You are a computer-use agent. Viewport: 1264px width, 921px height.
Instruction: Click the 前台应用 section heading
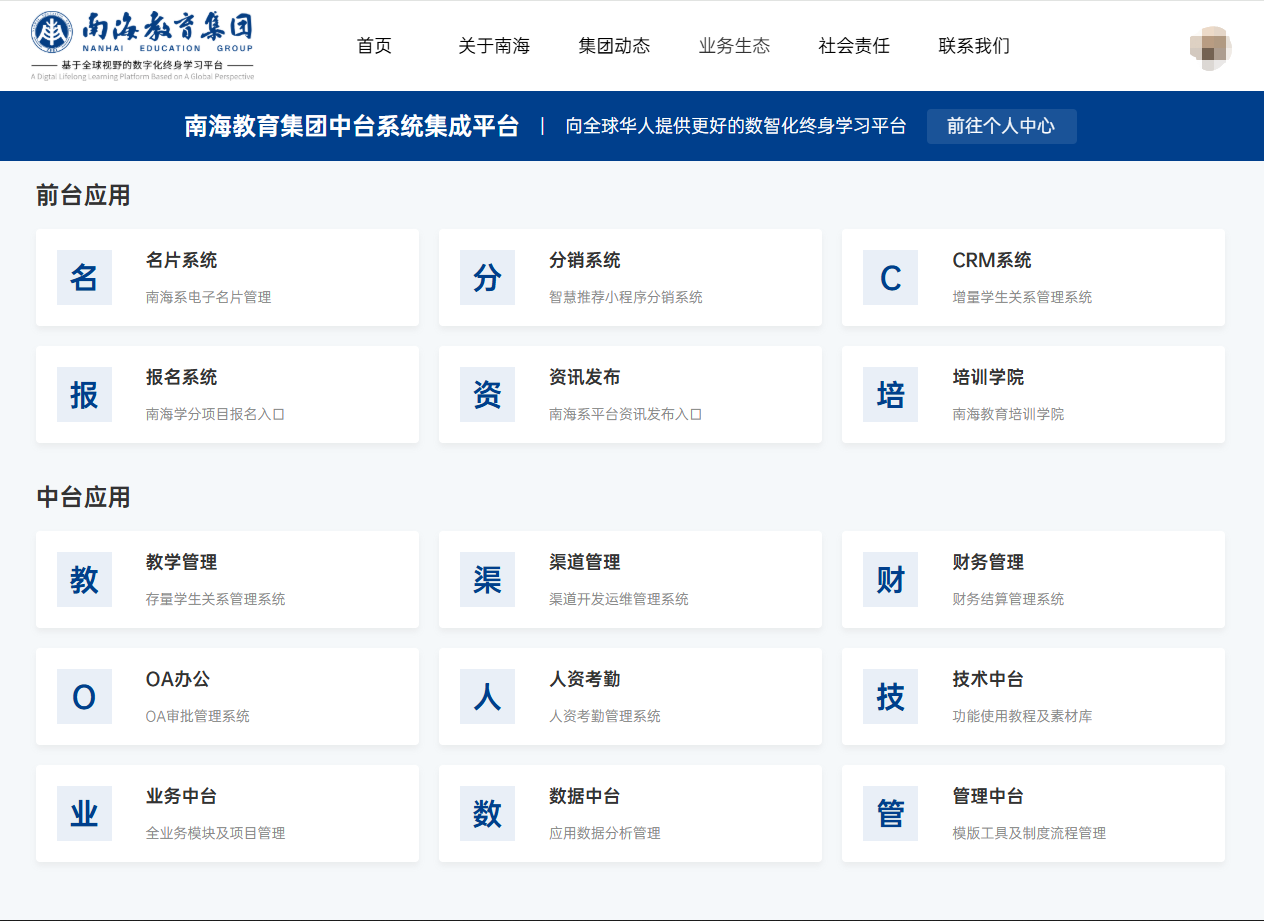click(x=83, y=195)
